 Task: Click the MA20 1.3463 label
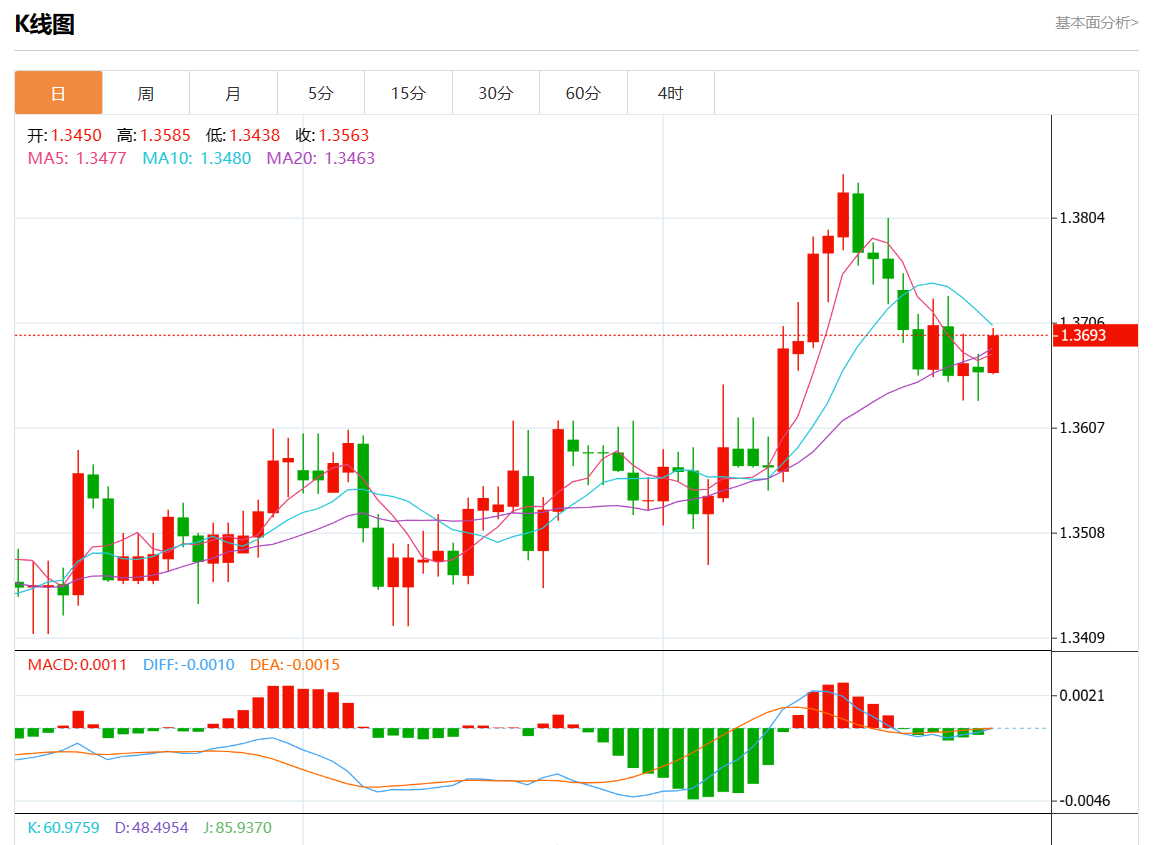(x=320, y=158)
